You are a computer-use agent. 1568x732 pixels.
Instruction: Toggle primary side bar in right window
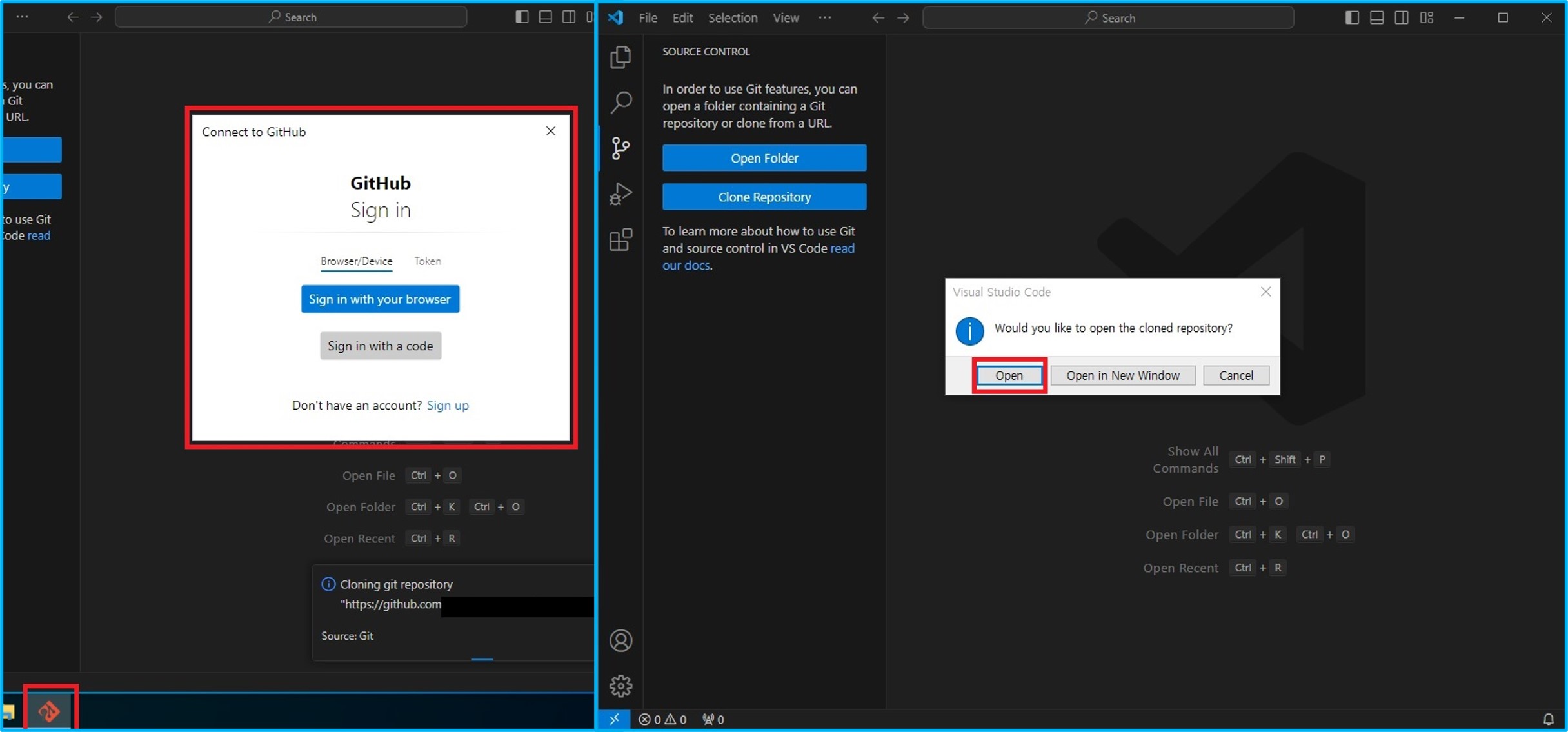pyautogui.click(x=1352, y=17)
